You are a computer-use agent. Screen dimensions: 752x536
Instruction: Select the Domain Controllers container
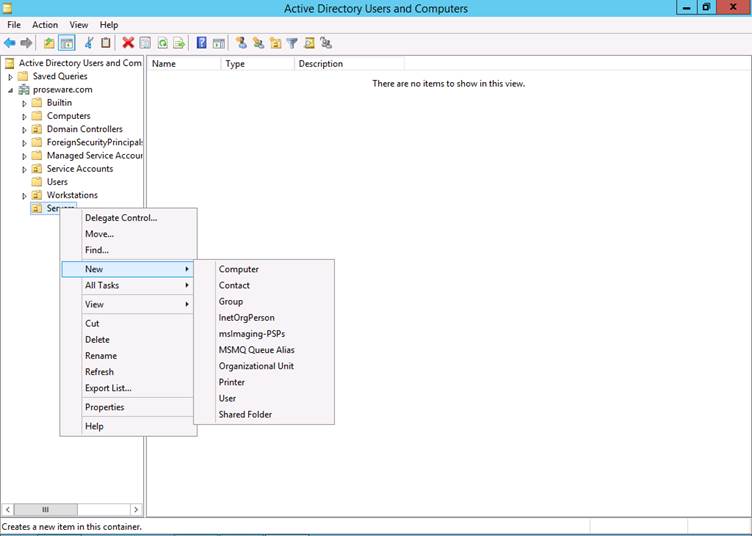point(84,129)
